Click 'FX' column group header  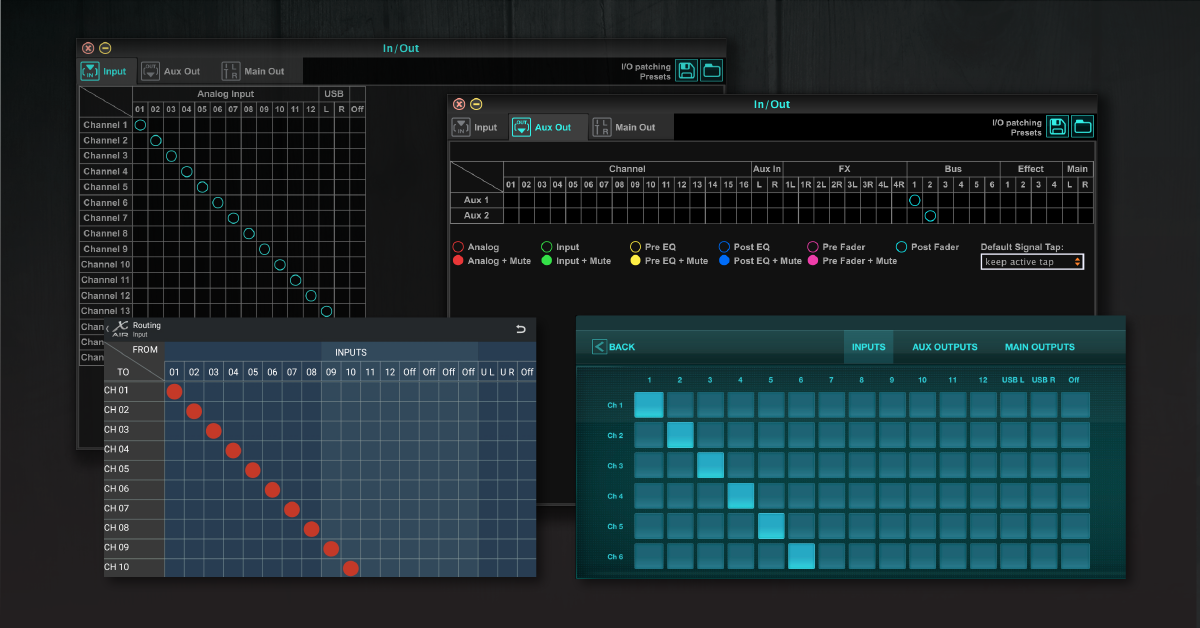[x=844, y=169]
